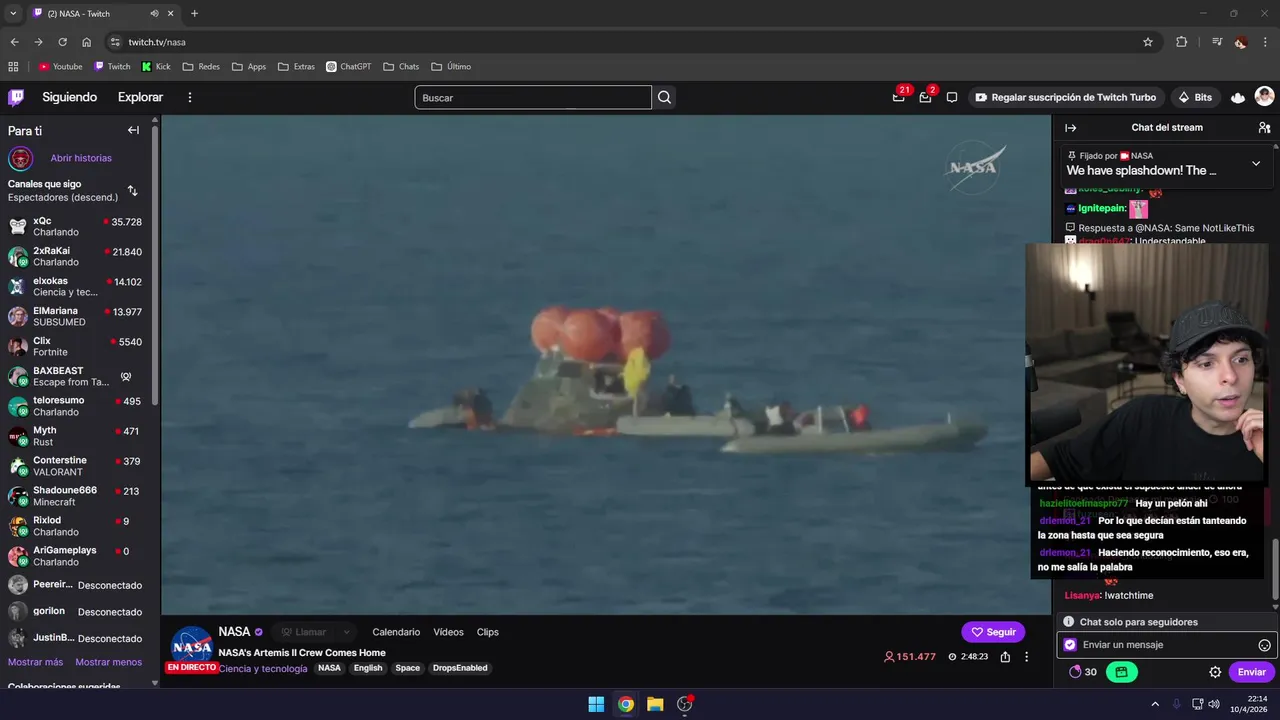Sort followed channels by viewers
This screenshot has height=720, width=1280.
(132, 190)
